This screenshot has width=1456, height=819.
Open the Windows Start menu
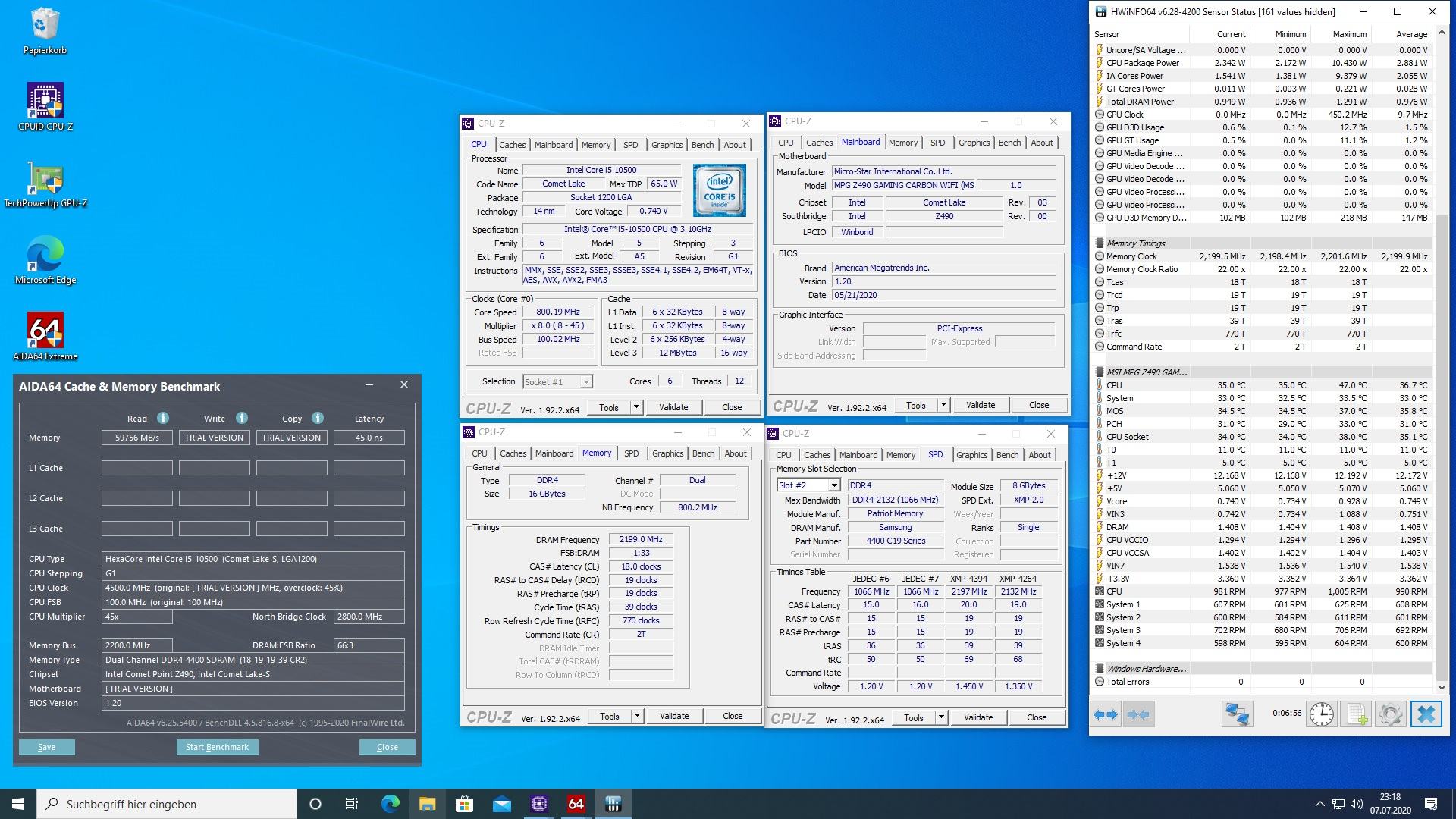coord(18,804)
